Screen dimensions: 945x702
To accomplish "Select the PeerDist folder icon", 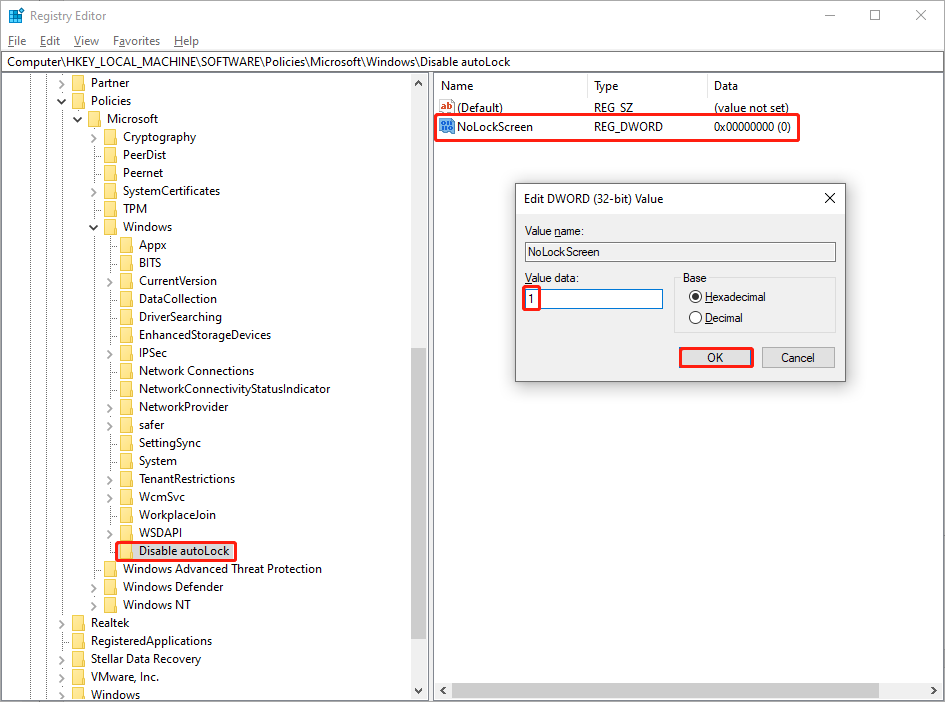I will (x=110, y=155).
